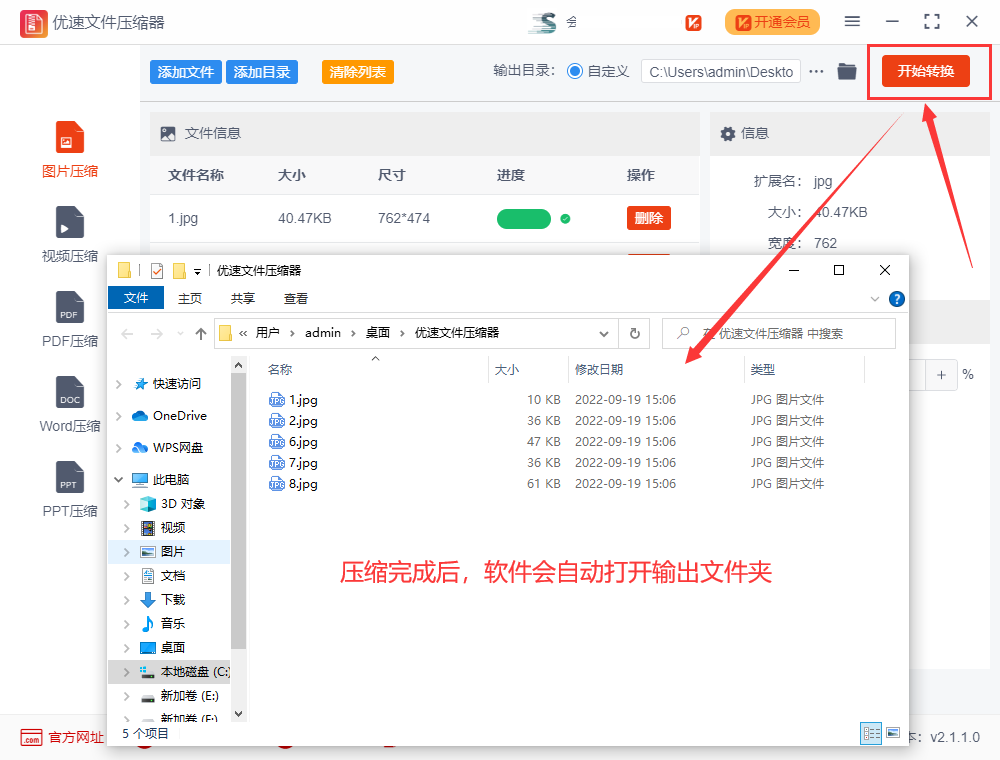Image resolution: width=1000 pixels, height=760 pixels.
Task: Click the 开始转换 button
Action: pyautogui.click(x=926, y=71)
